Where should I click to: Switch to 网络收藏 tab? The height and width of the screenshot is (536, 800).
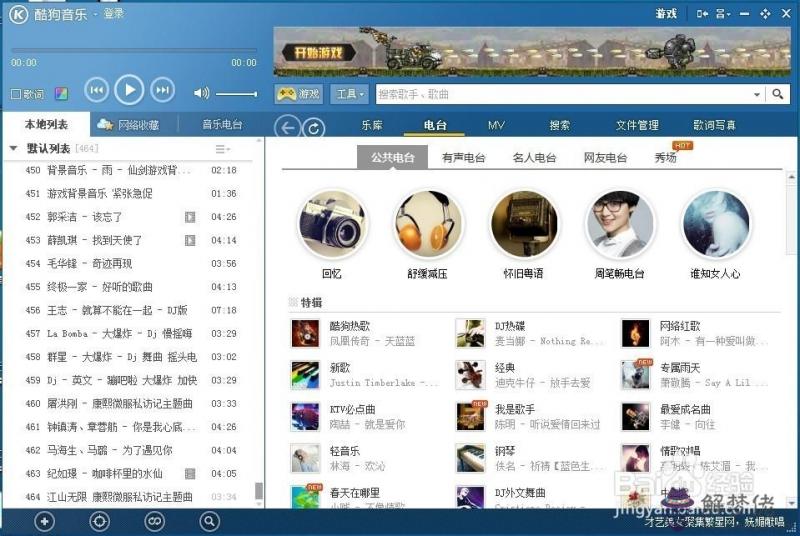click(x=129, y=124)
